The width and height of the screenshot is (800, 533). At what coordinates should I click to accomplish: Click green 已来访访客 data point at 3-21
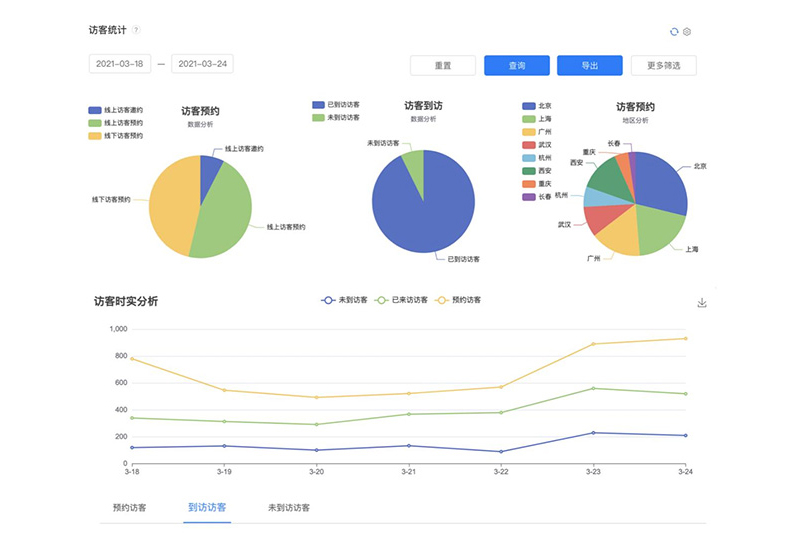click(409, 414)
